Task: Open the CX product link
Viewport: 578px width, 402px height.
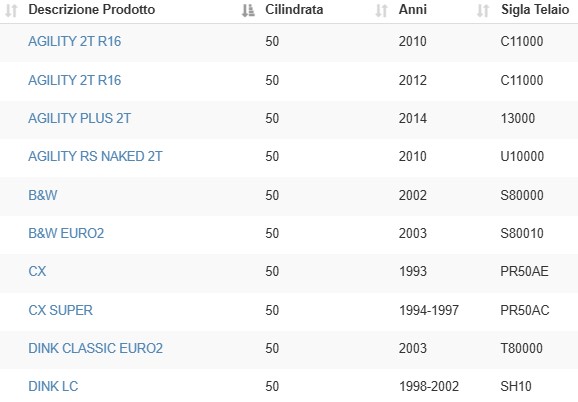Action: (x=37, y=272)
